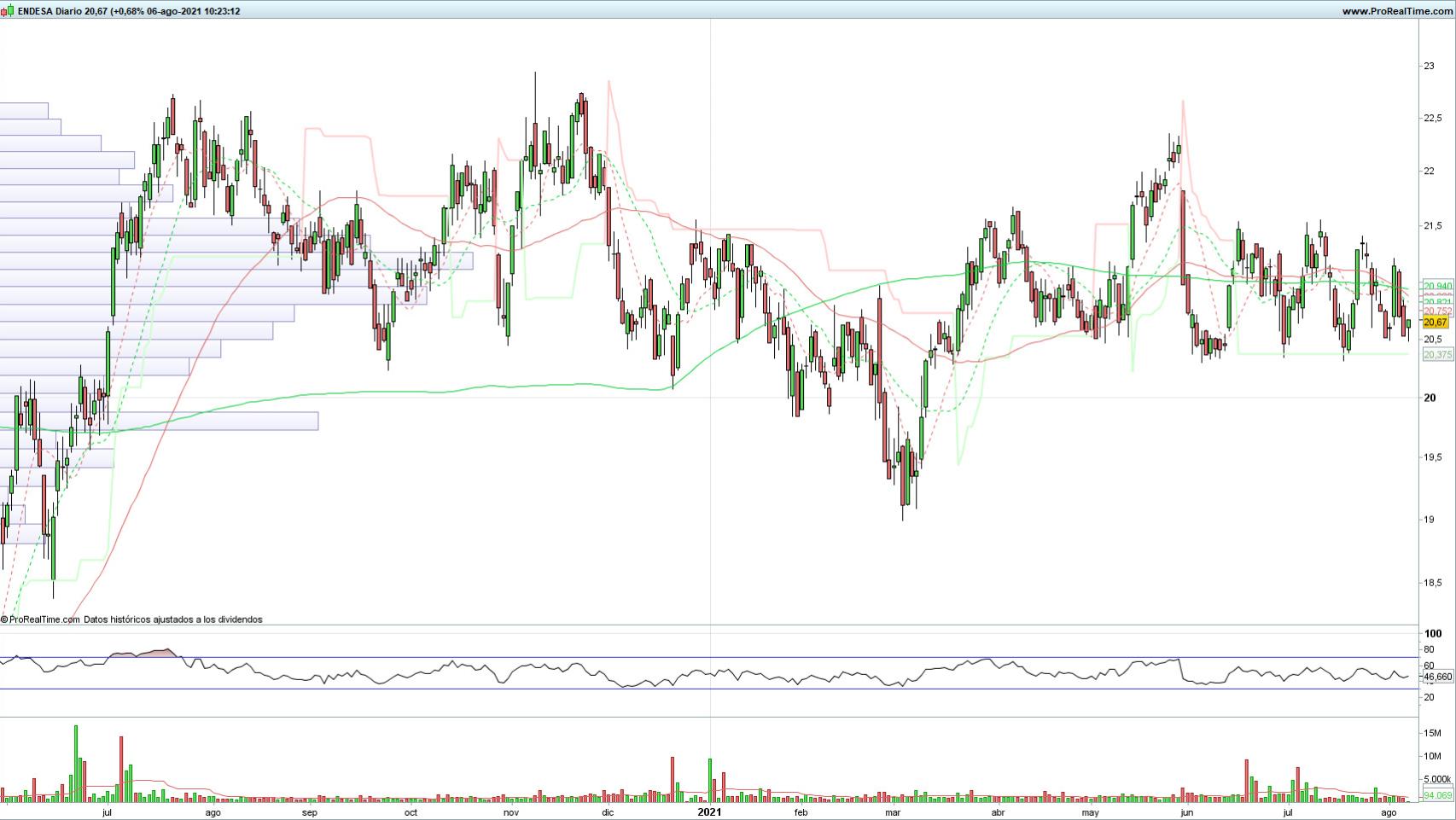Click the RSI value label 46,660
1456x820 pixels.
(1437, 677)
